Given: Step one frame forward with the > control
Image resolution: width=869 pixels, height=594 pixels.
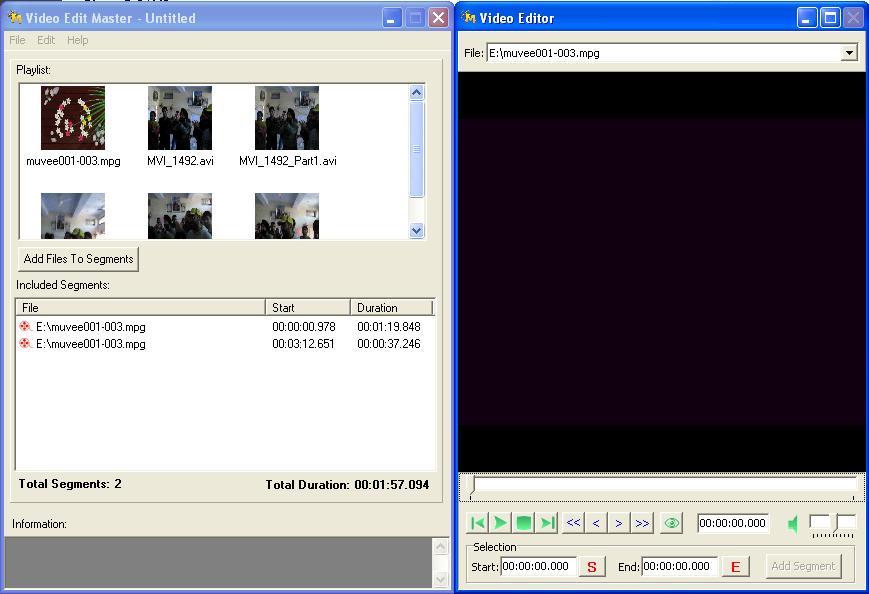Looking at the screenshot, I should click(x=619, y=522).
